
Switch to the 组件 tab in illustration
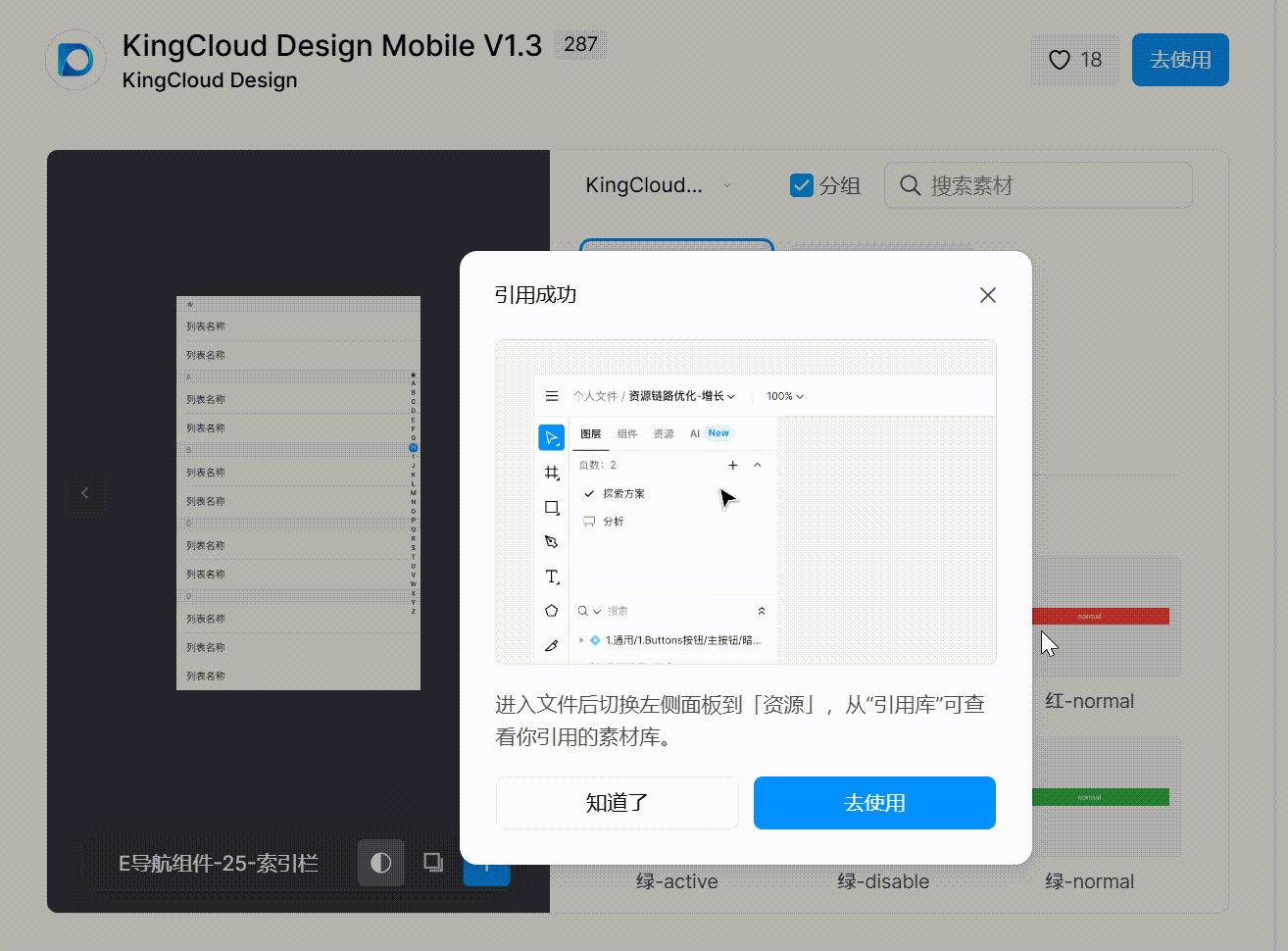pyautogui.click(x=627, y=433)
